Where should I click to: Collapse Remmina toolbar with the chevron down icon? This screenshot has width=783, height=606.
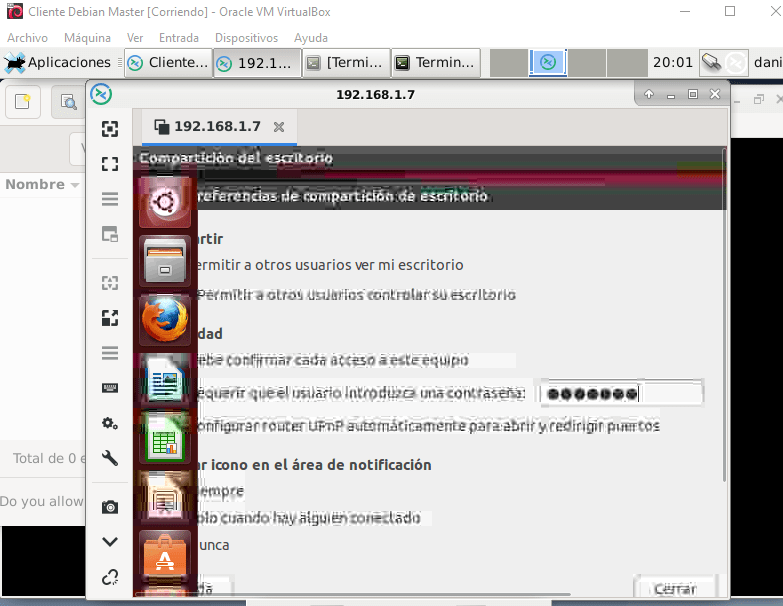click(x=110, y=542)
